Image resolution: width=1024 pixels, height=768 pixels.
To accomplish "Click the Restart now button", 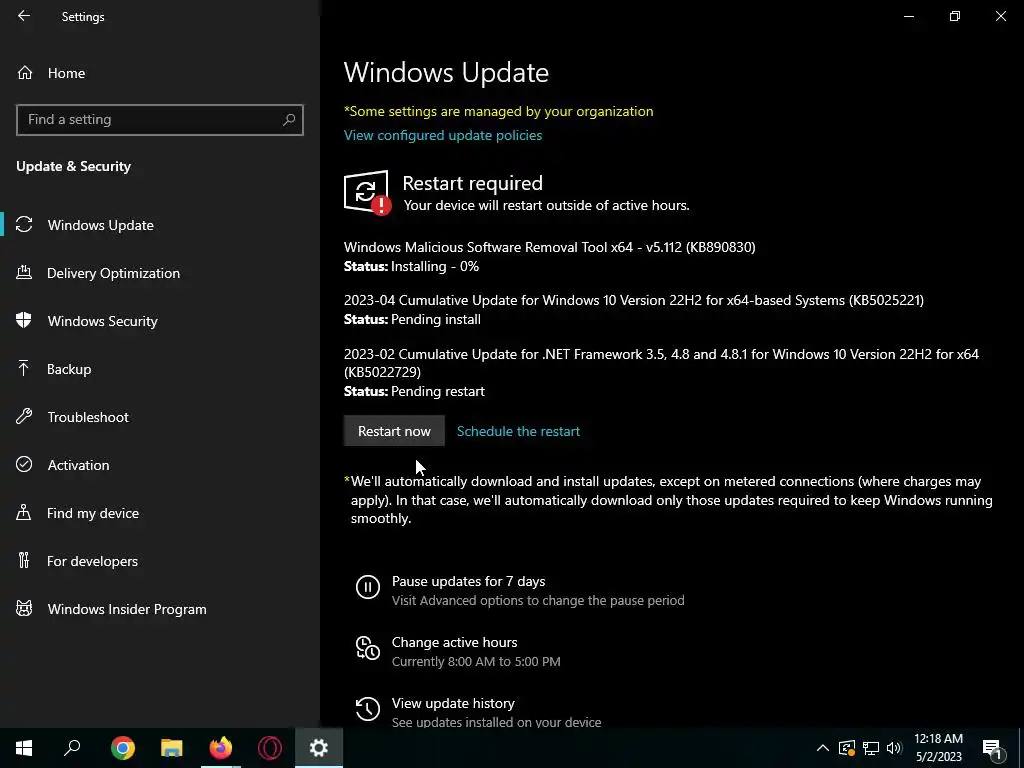I will (x=394, y=431).
